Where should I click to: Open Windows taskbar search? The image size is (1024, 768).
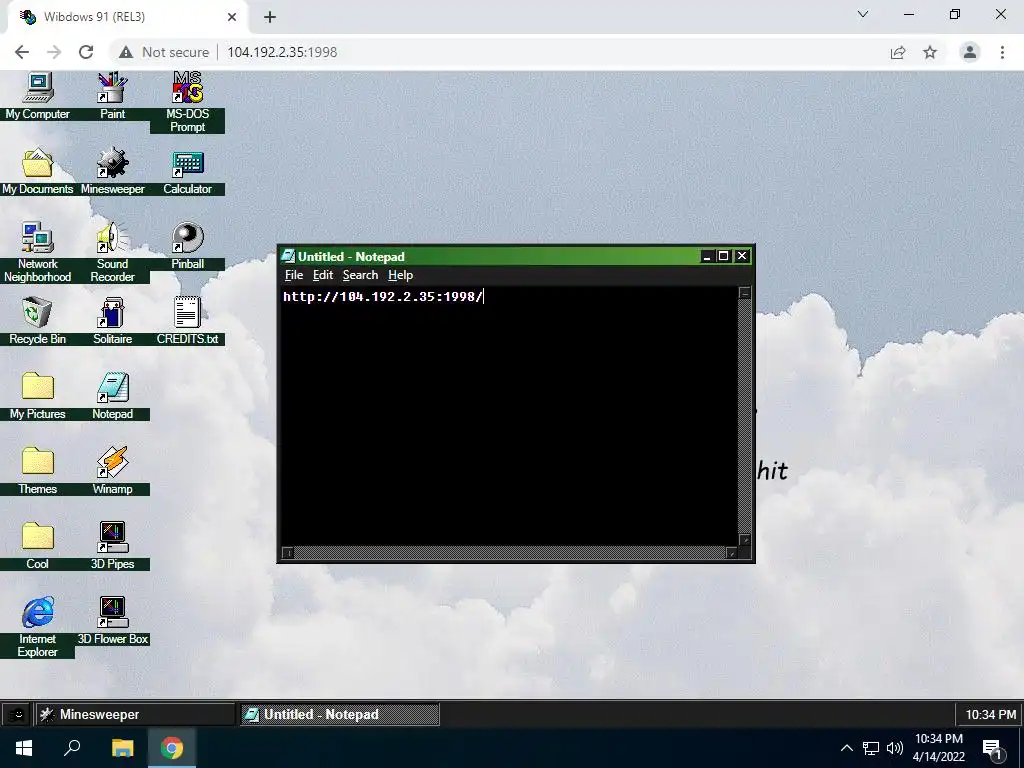[x=72, y=748]
